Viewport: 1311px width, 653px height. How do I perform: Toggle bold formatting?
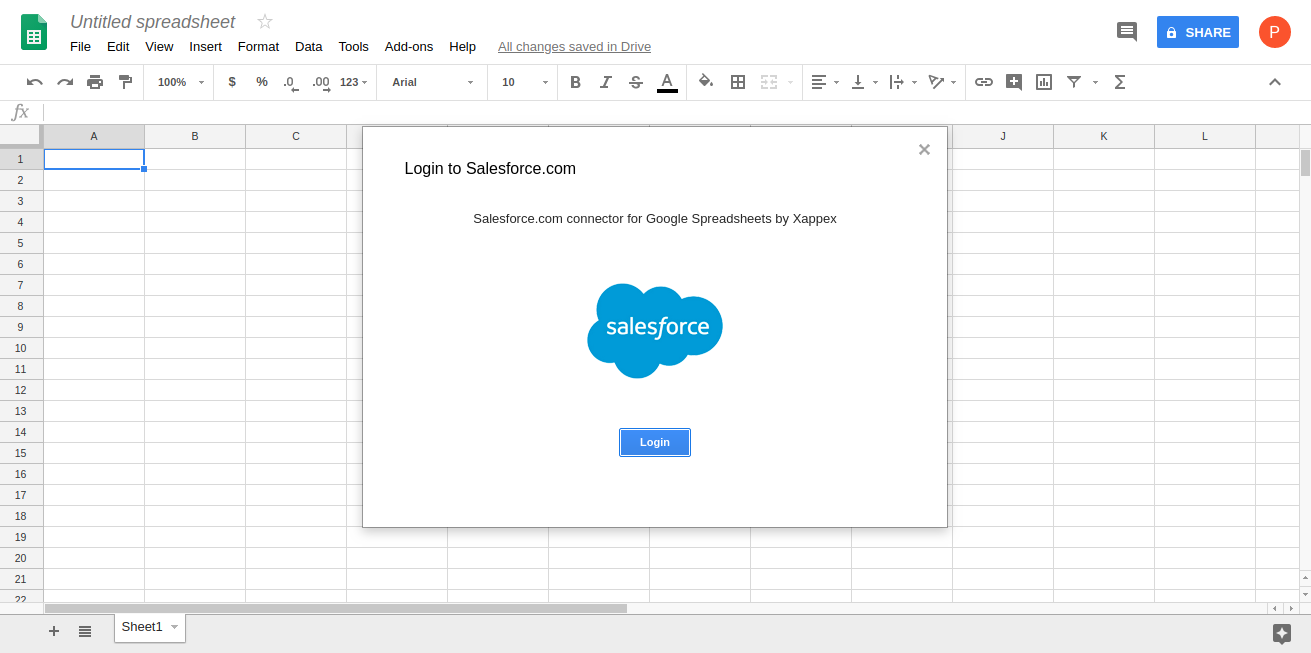coord(575,82)
